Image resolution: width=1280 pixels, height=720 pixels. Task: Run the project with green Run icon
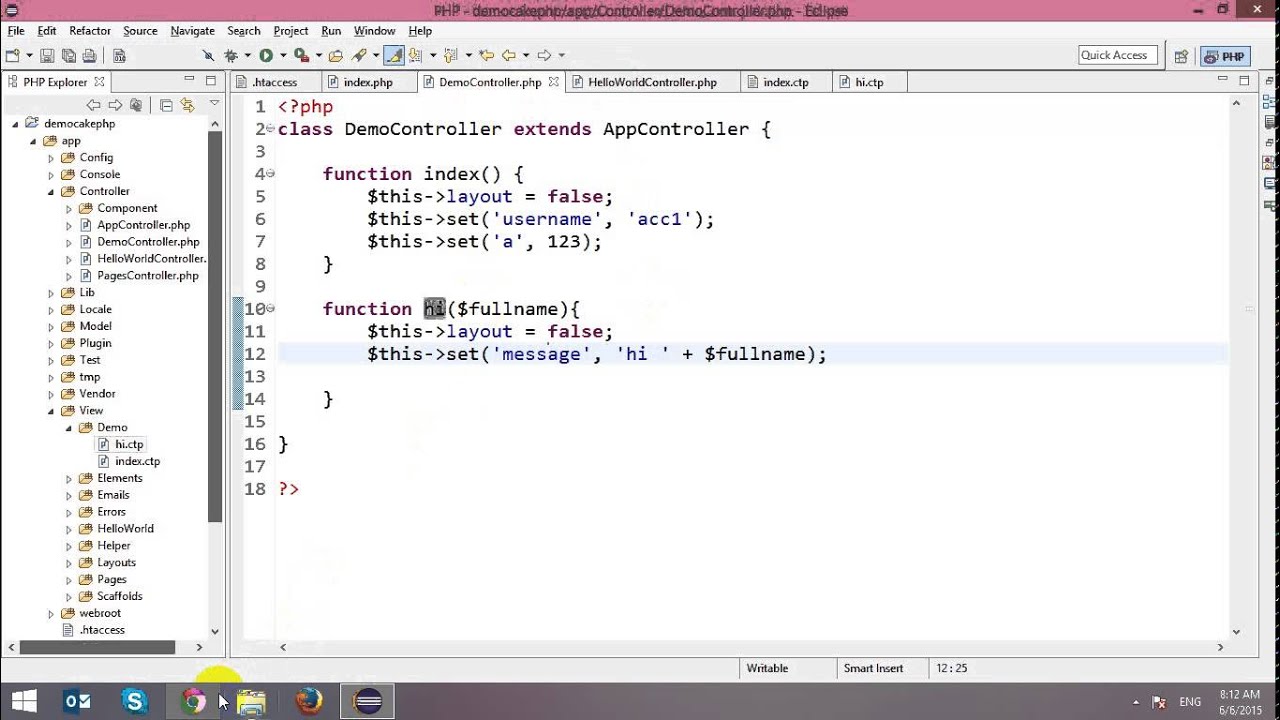[x=266, y=56]
